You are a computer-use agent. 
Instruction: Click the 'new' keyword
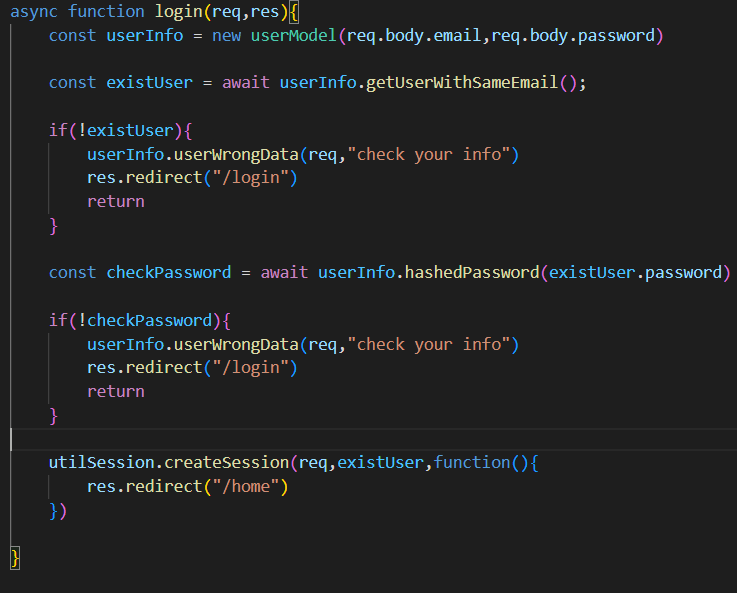(227, 36)
